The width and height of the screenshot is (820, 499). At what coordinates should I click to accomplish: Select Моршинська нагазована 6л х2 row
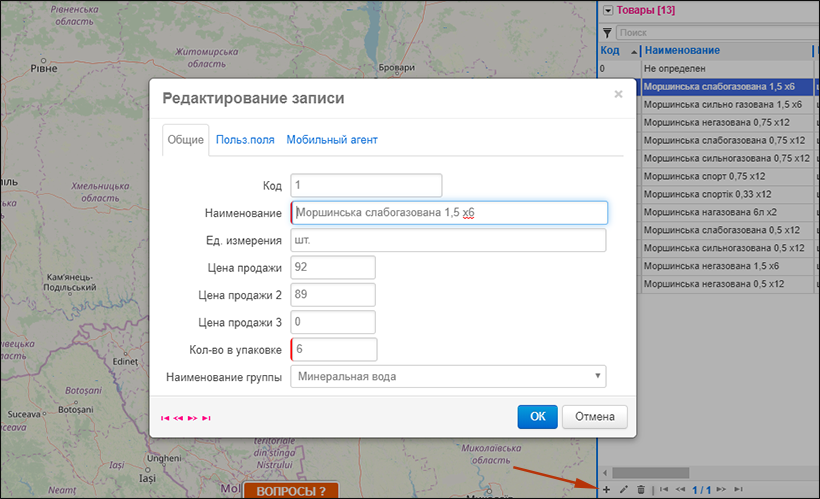point(727,212)
